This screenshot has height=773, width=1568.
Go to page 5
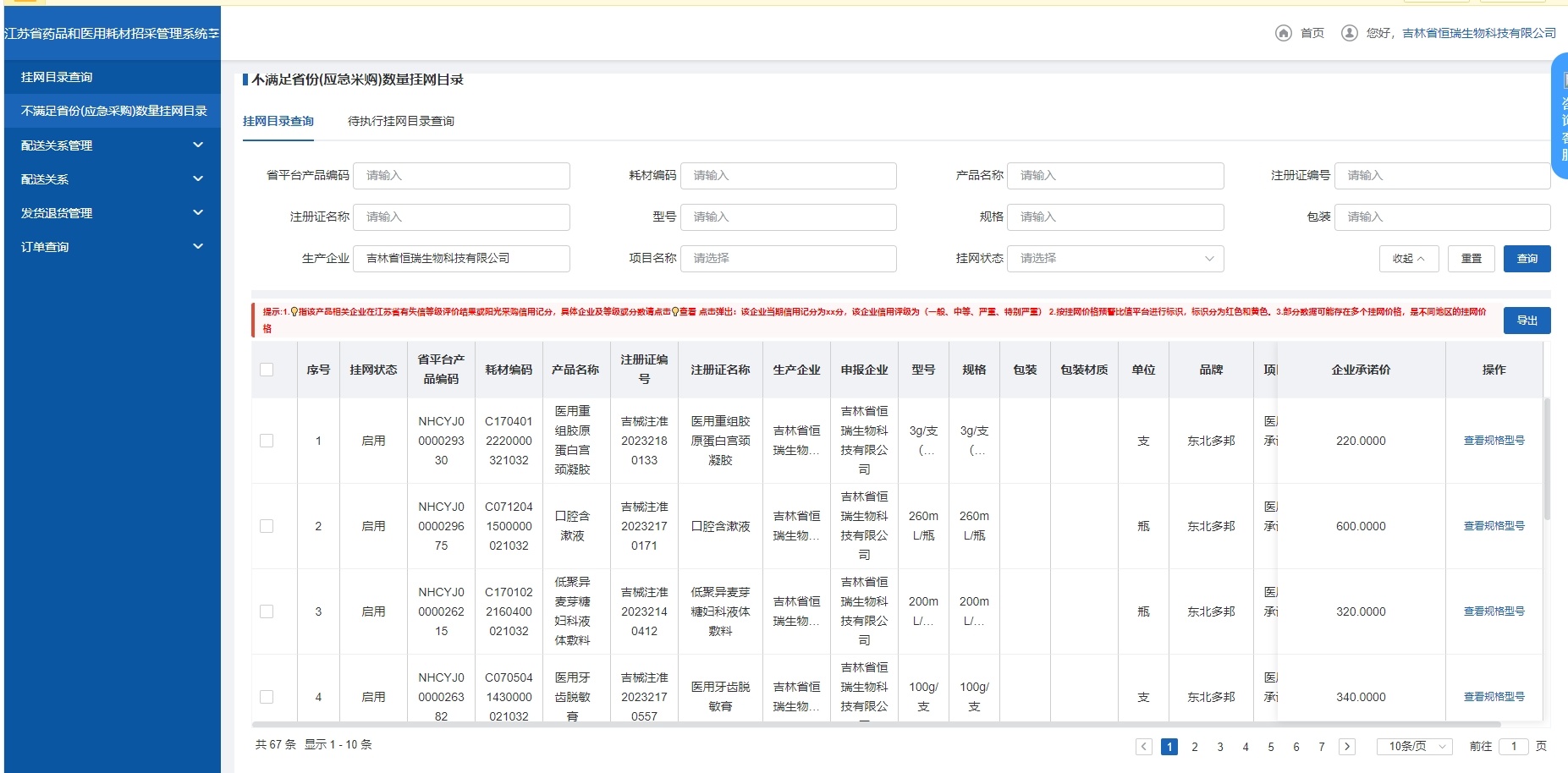pyautogui.click(x=1271, y=747)
